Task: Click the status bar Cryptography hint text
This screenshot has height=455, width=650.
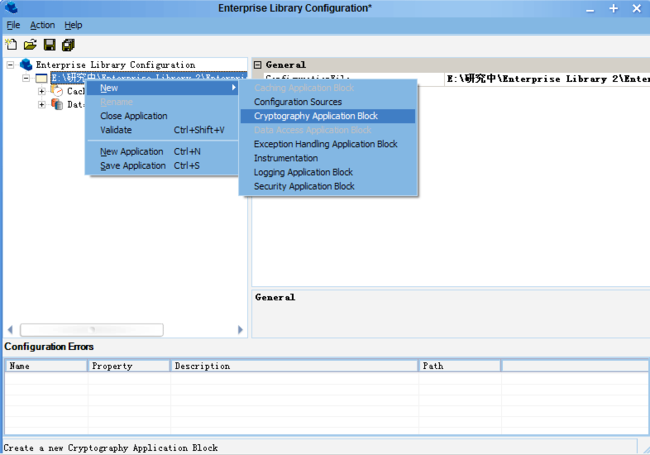Action: (111, 448)
